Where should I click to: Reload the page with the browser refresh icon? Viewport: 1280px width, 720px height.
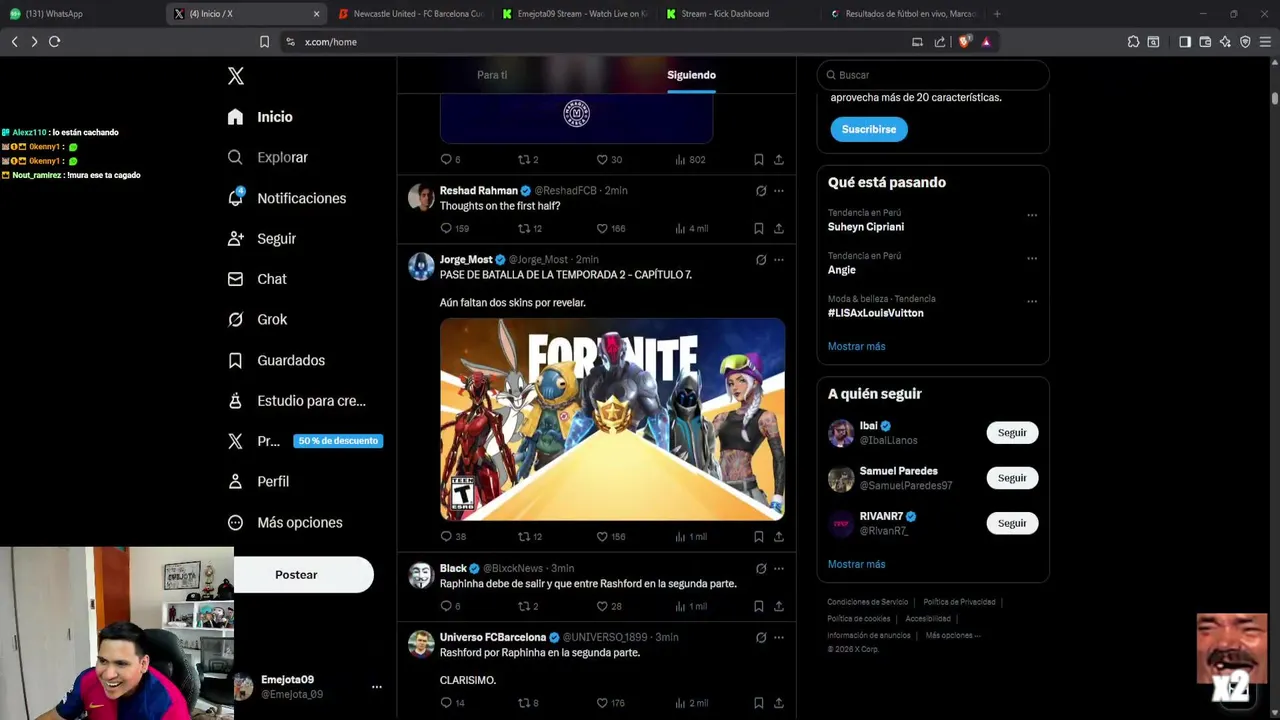[54, 42]
